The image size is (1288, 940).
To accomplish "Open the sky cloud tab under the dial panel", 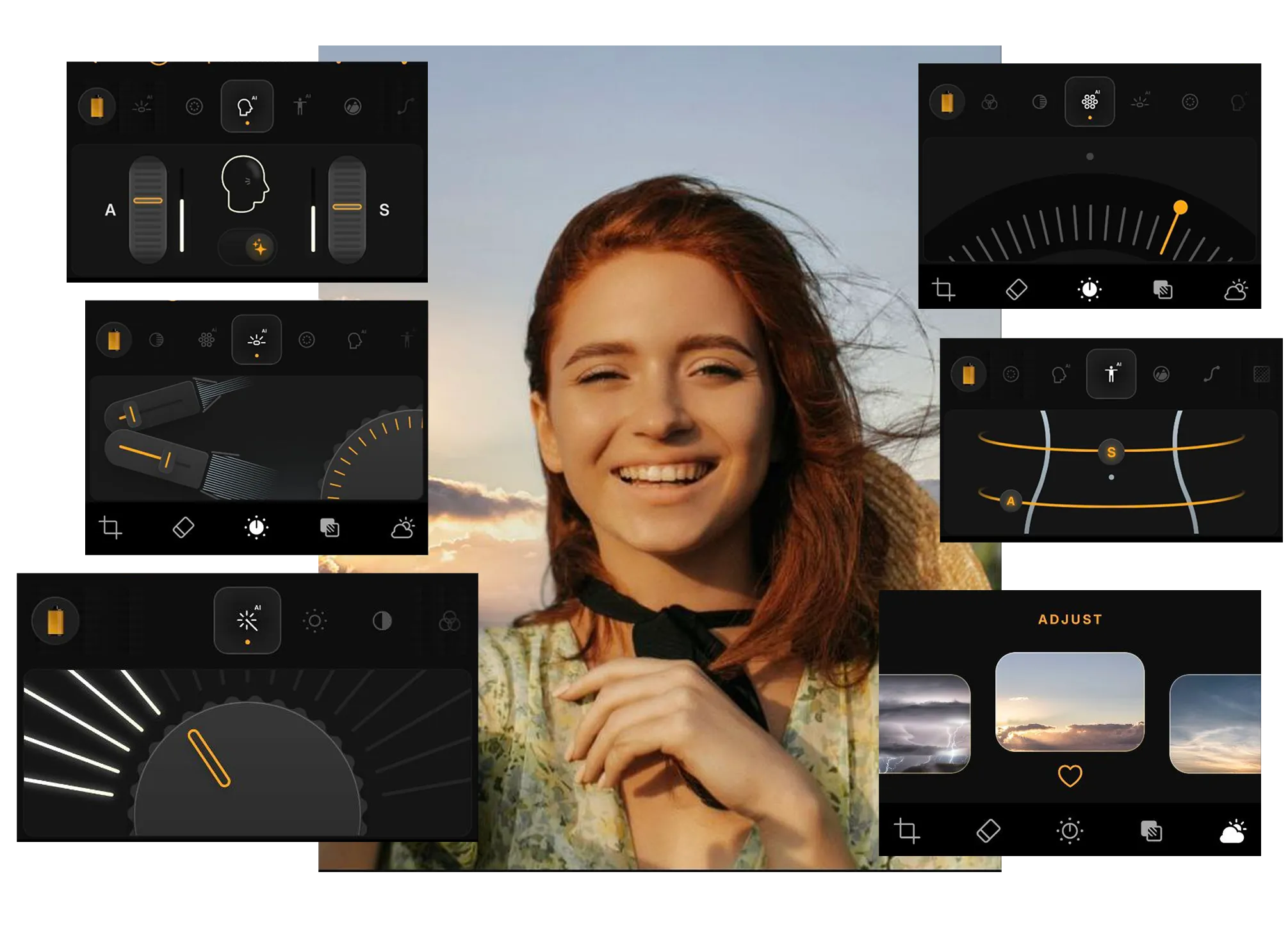I will point(1235,290).
